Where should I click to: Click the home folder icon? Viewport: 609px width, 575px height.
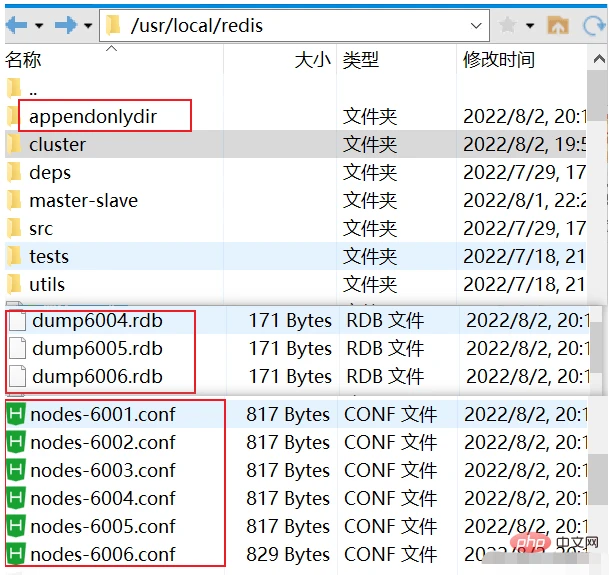pyautogui.click(x=558, y=26)
